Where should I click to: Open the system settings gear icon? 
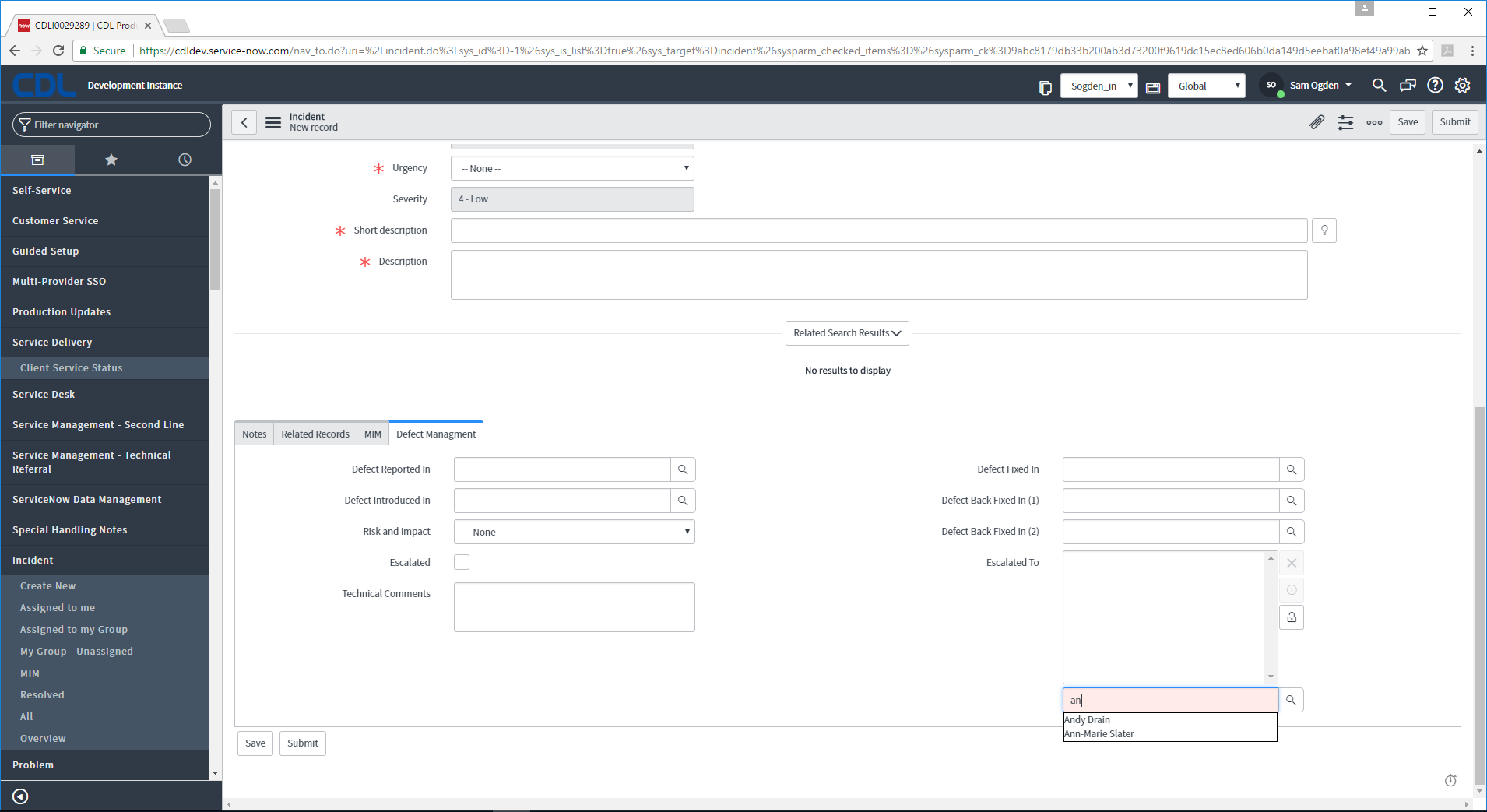tap(1463, 86)
